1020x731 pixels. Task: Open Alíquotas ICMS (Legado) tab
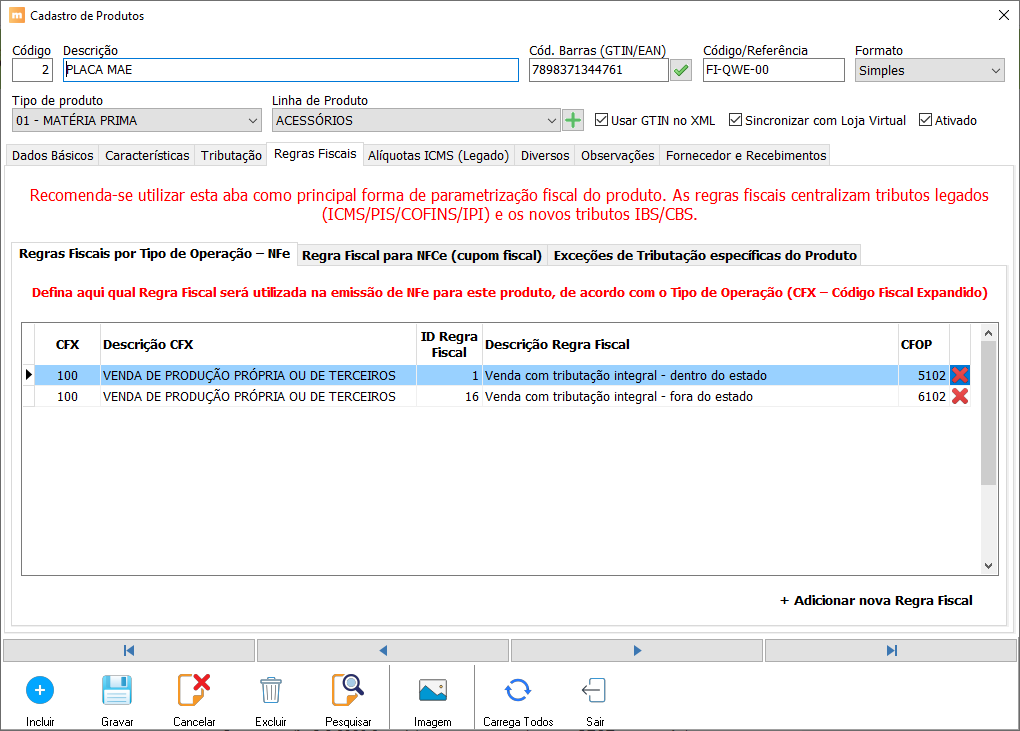[438, 155]
